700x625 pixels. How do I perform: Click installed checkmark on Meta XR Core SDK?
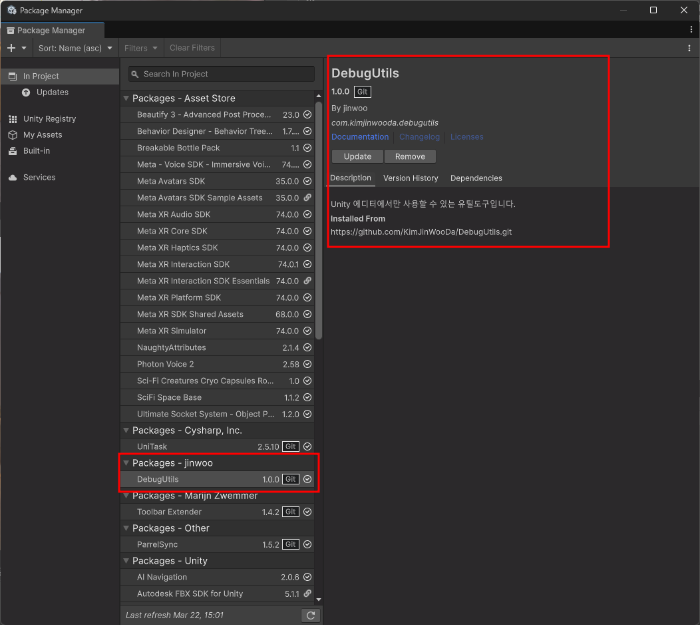click(308, 231)
